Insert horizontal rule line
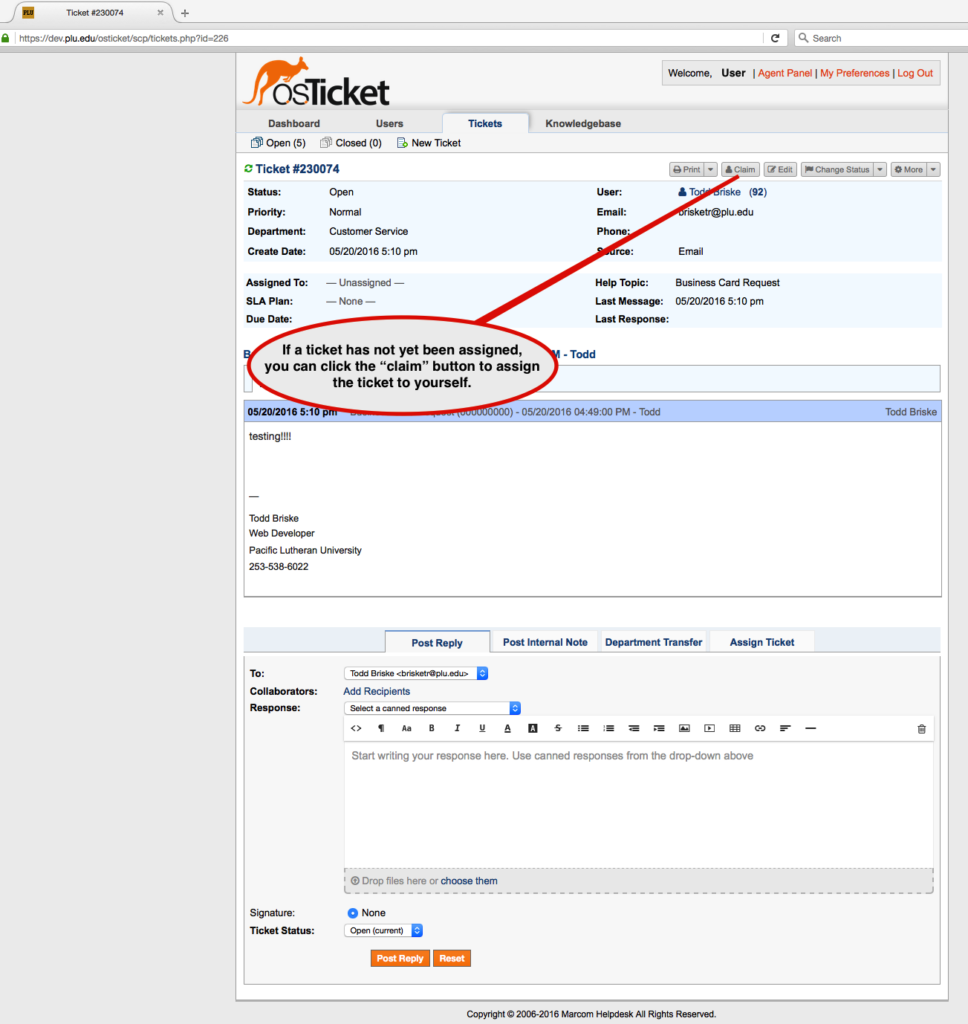Image resolution: width=968 pixels, height=1024 pixels. point(811,728)
